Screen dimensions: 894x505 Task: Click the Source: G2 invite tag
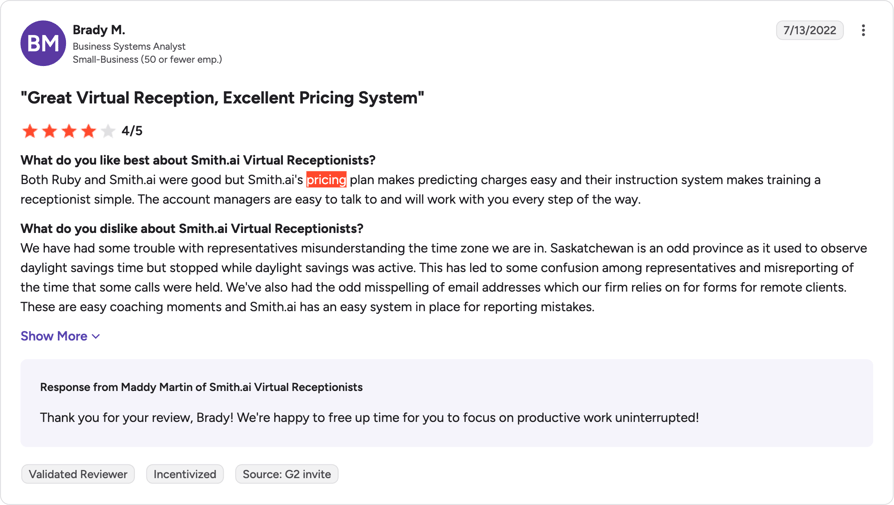pyautogui.click(x=287, y=474)
